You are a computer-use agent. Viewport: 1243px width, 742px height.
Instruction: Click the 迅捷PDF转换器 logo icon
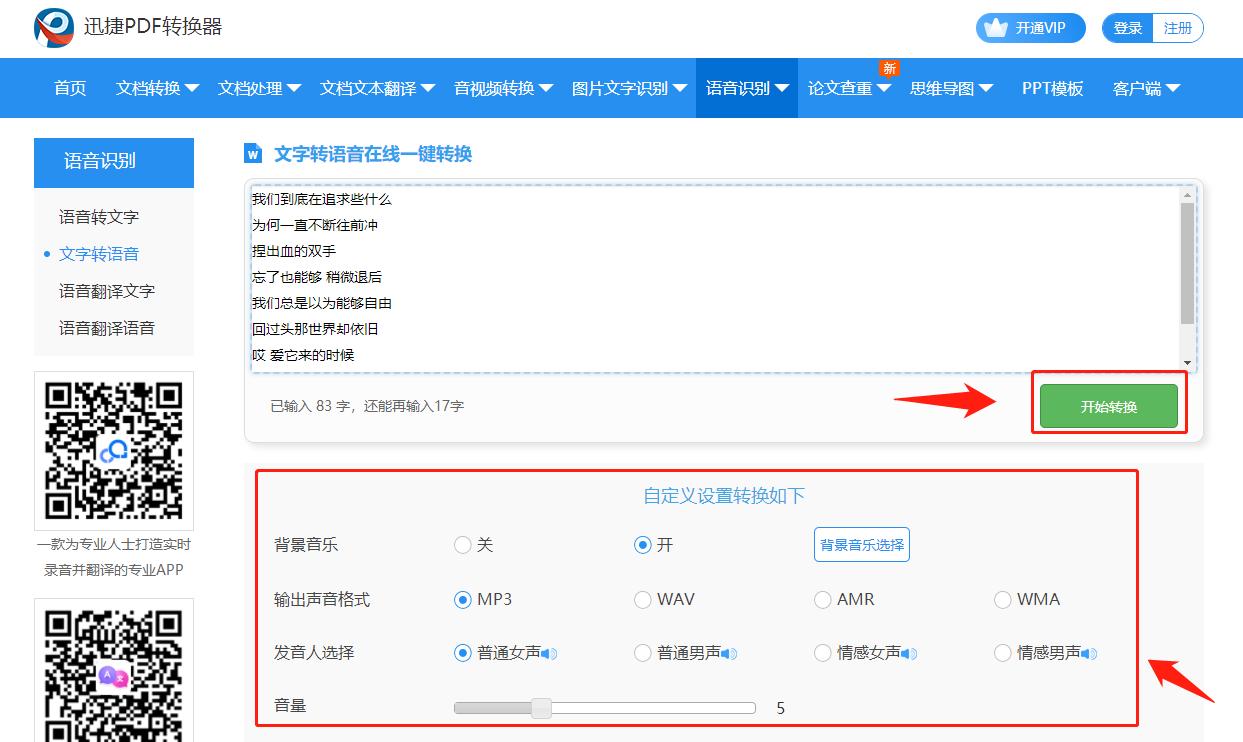click(53, 28)
